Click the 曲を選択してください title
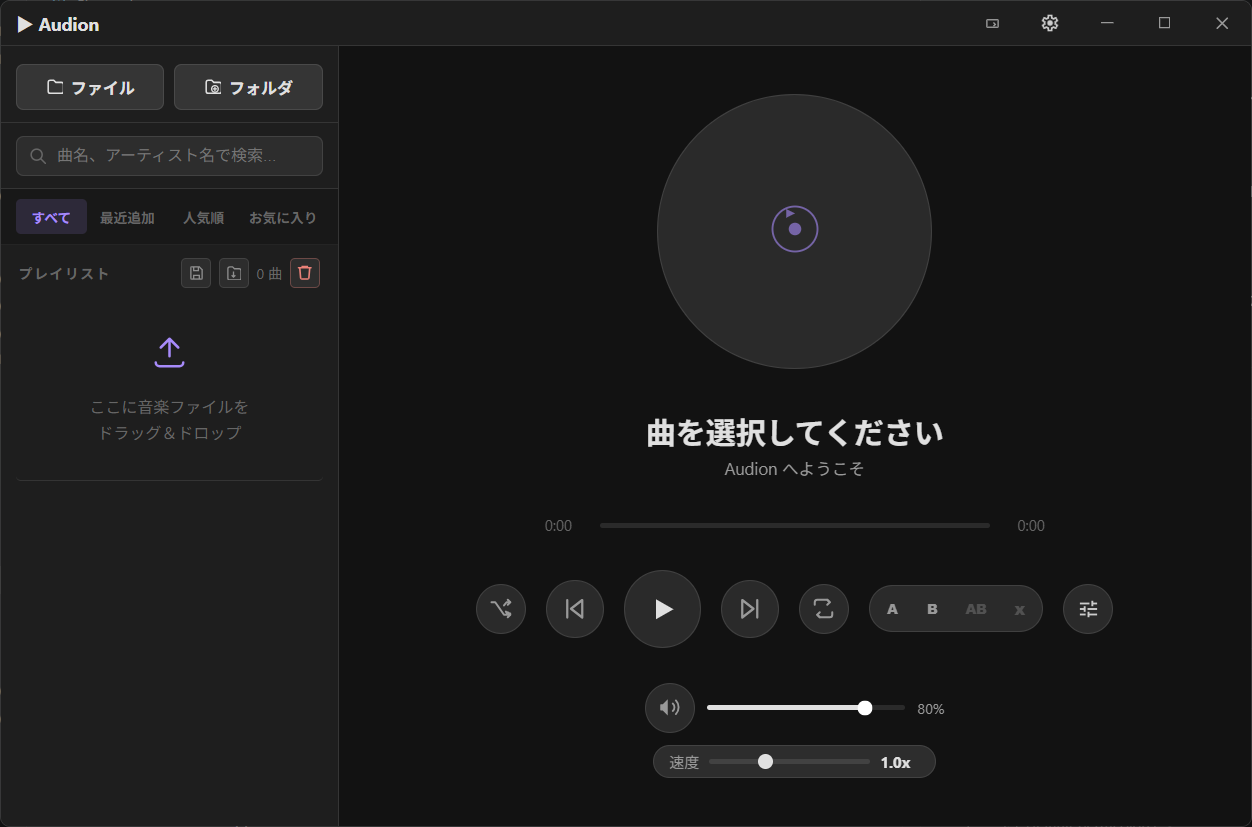This screenshot has width=1252, height=827. coord(794,433)
